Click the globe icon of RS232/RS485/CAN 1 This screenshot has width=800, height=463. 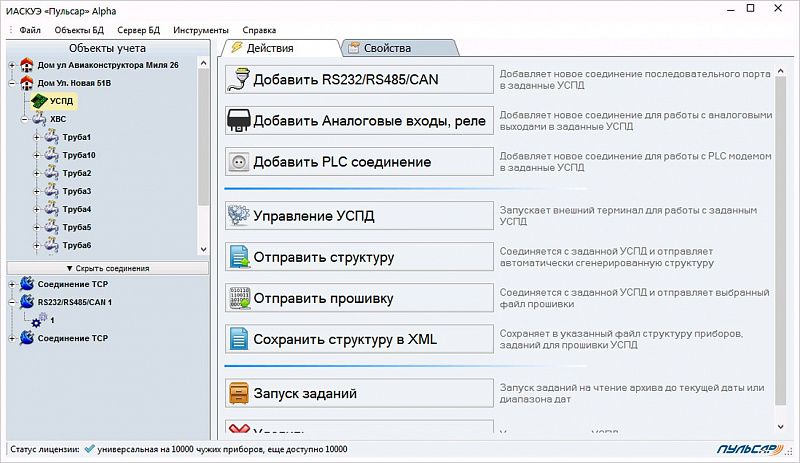click(27, 302)
